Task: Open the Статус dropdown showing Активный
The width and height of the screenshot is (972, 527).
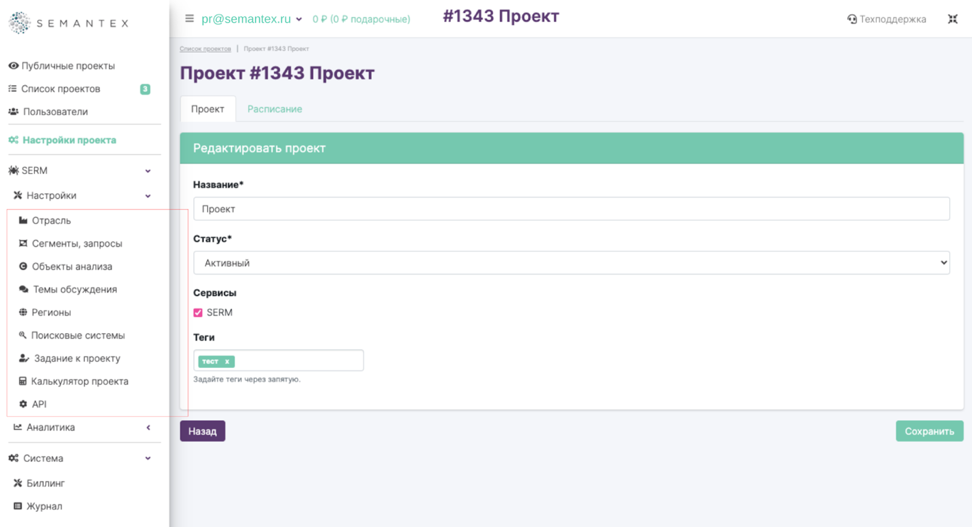Action: [572, 263]
